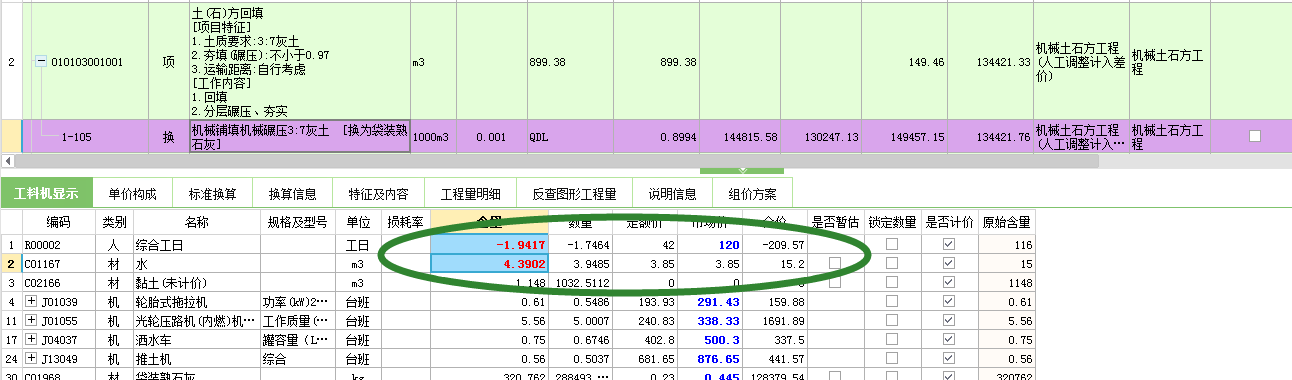Uncheck 是否计价 for 水 row

point(949,264)
